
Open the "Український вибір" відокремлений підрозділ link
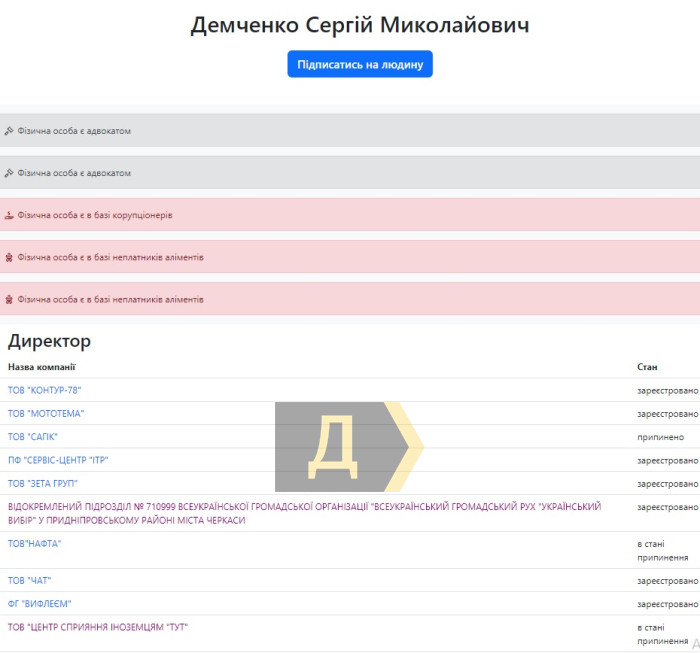tap(304, 513)
